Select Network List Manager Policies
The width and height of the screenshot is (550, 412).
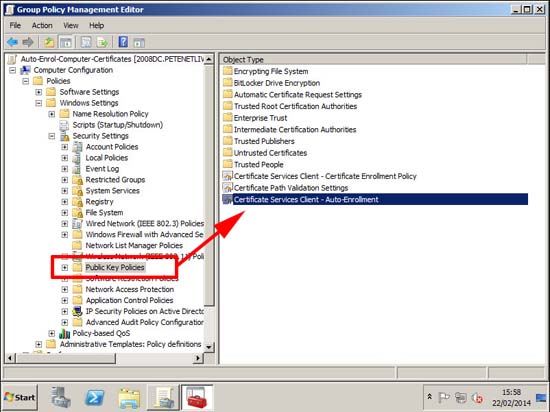click(134, 245)
